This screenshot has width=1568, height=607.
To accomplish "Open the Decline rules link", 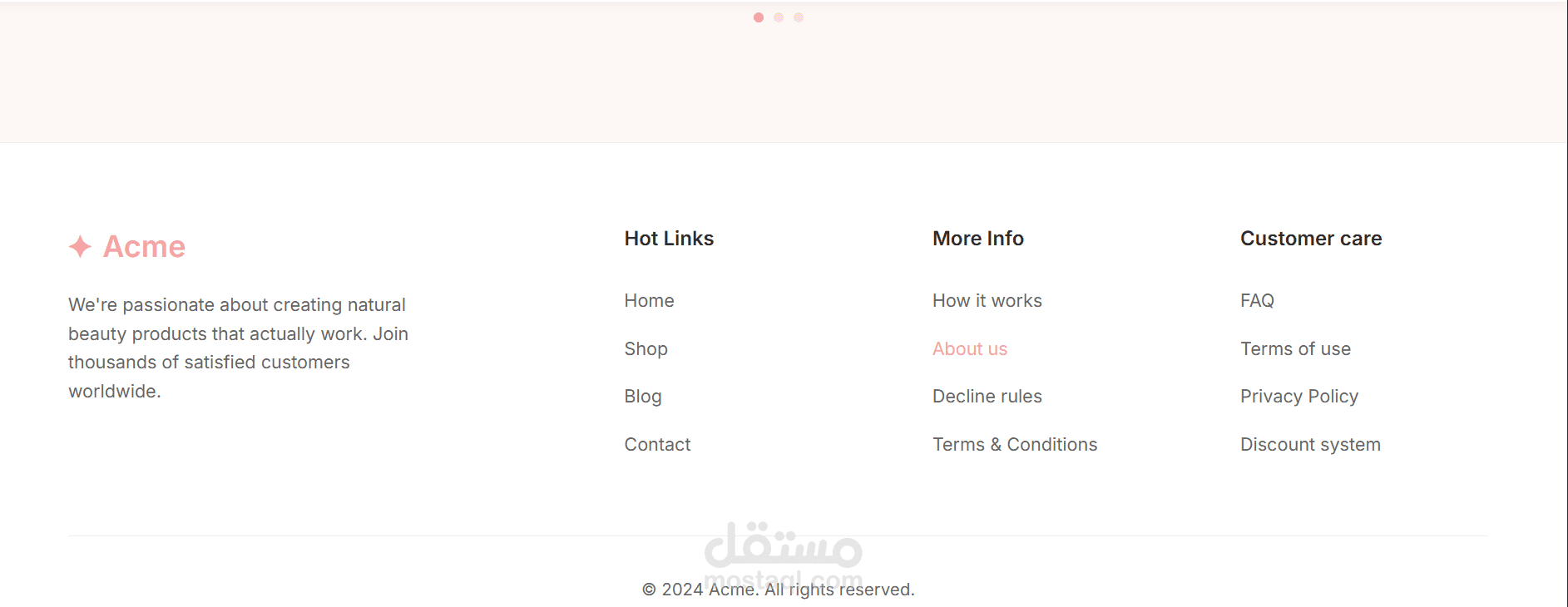I will click(987, 397).
